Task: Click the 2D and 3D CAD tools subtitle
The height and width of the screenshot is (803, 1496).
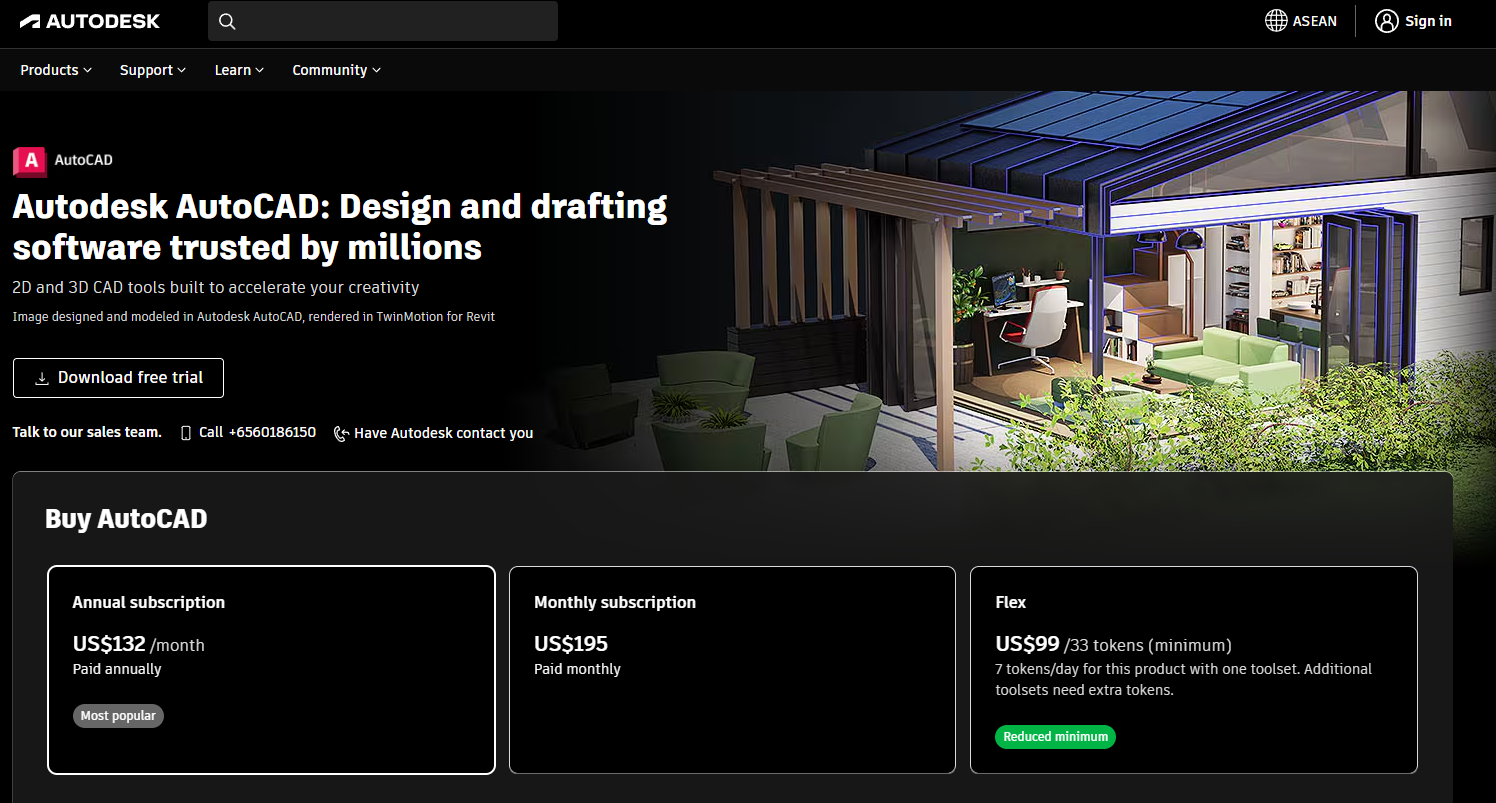Action: 216,288
